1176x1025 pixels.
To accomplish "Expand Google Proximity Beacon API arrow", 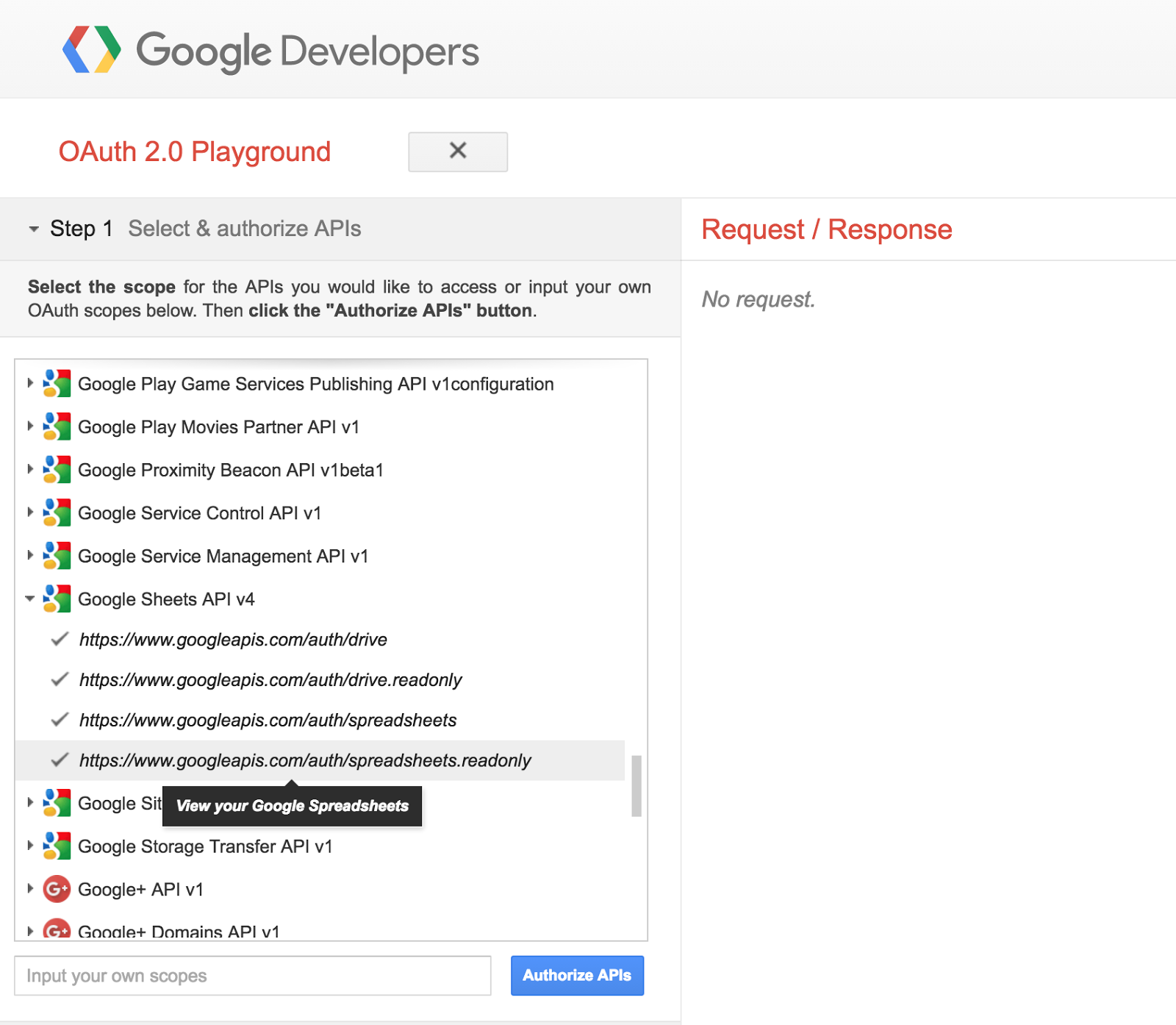I will 30,469.
